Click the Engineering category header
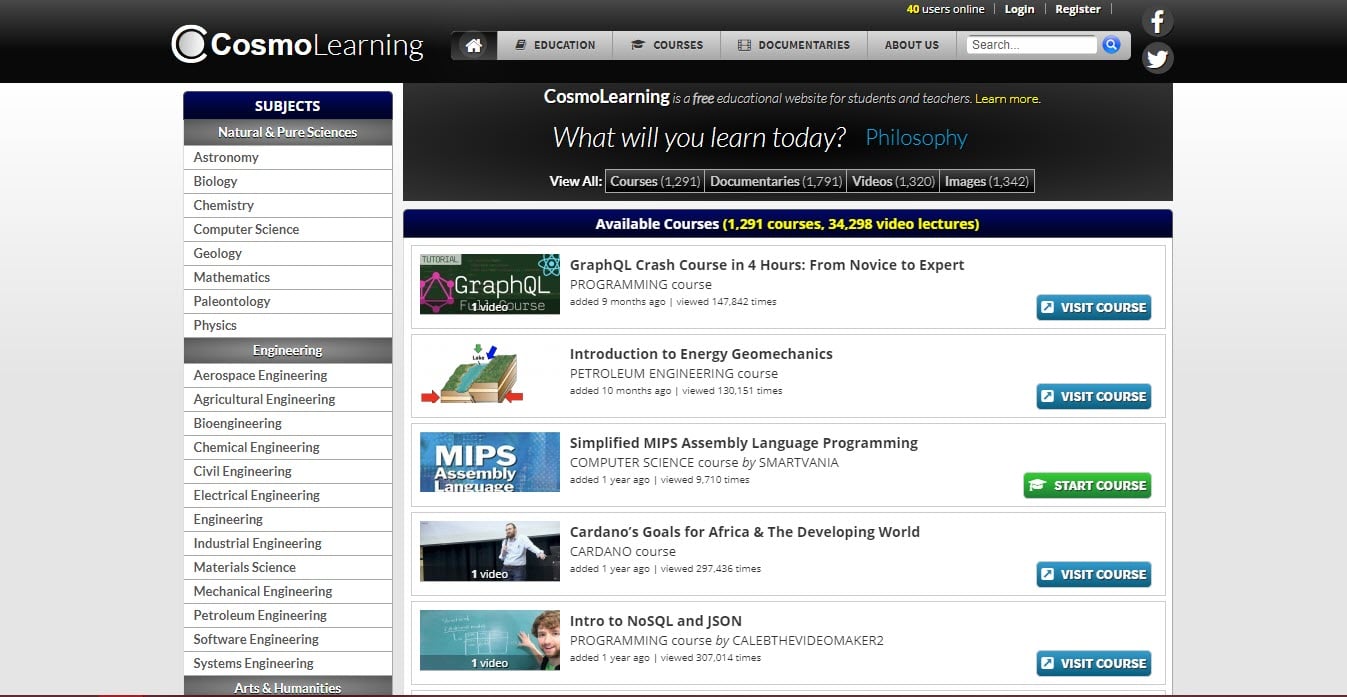The width and height of the screenshot is (1347, 697). point(288,350)
